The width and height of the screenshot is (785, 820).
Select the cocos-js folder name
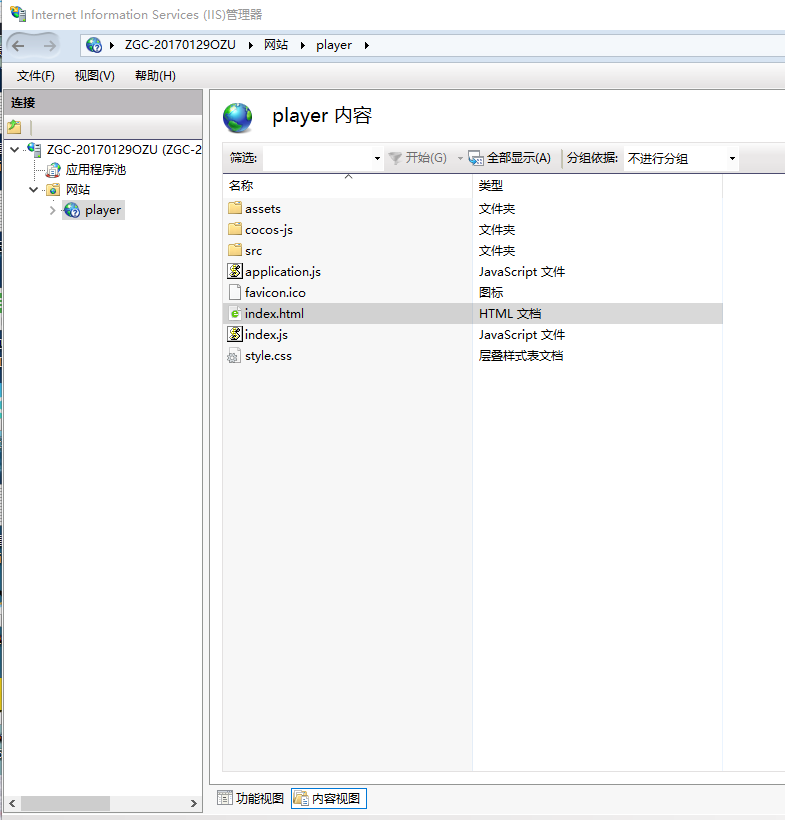(x=269, y=230)
